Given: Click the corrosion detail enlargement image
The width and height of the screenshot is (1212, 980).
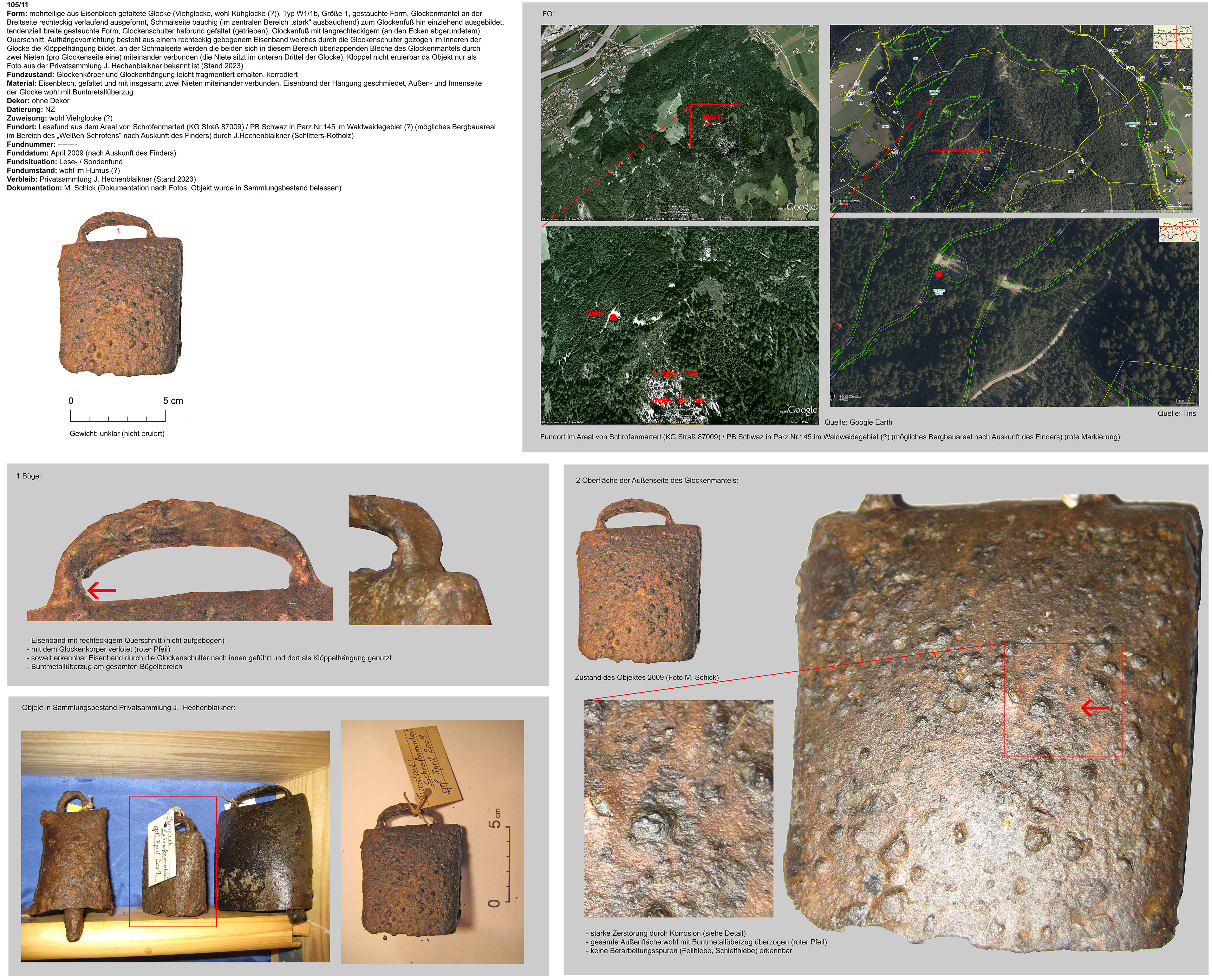Looking at the screenshot, I should [x=679, y=809].
